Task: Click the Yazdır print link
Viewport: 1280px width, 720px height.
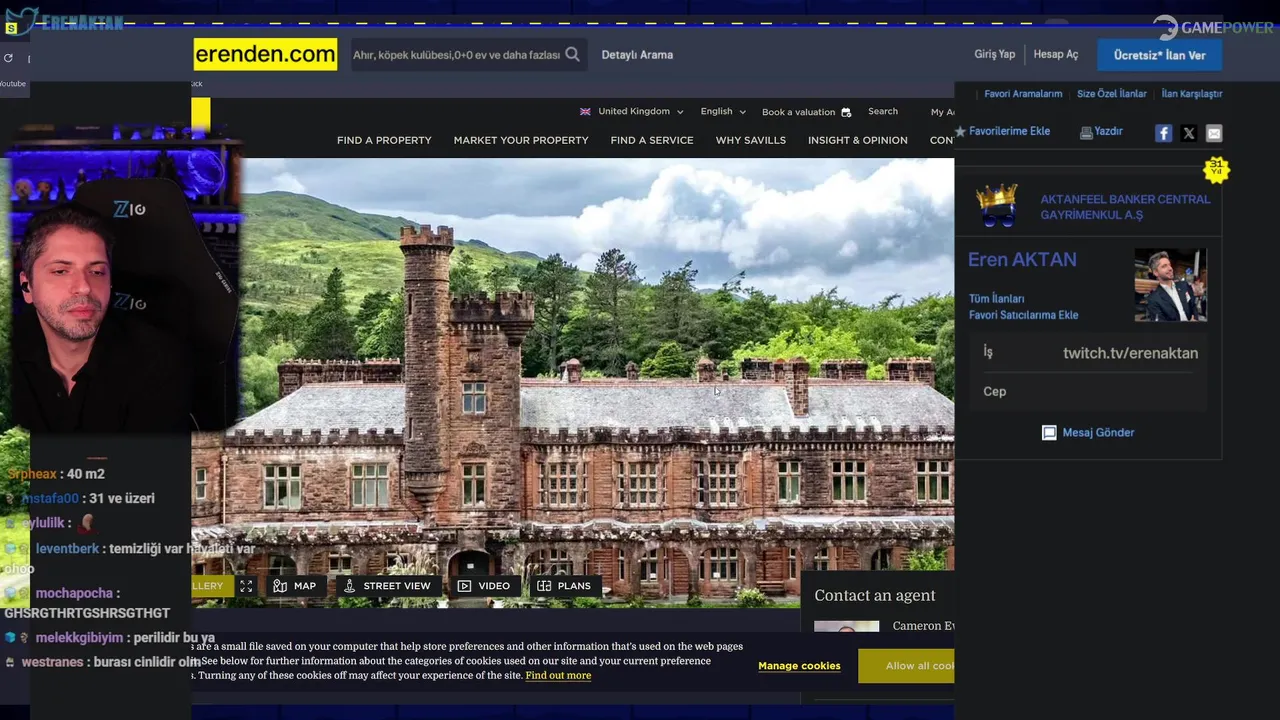Action: (x=1108, y=131)
